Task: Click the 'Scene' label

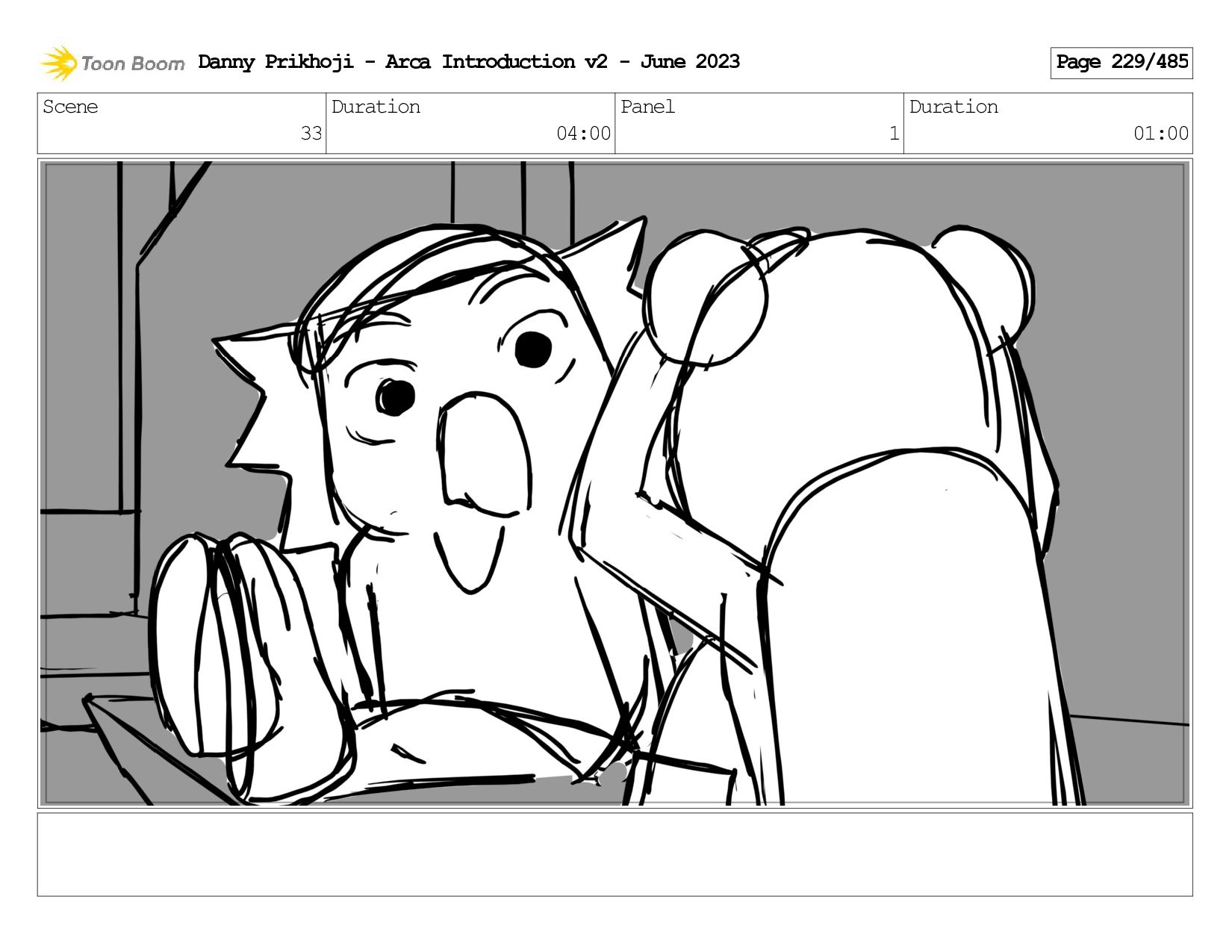Action: (70, 107)
